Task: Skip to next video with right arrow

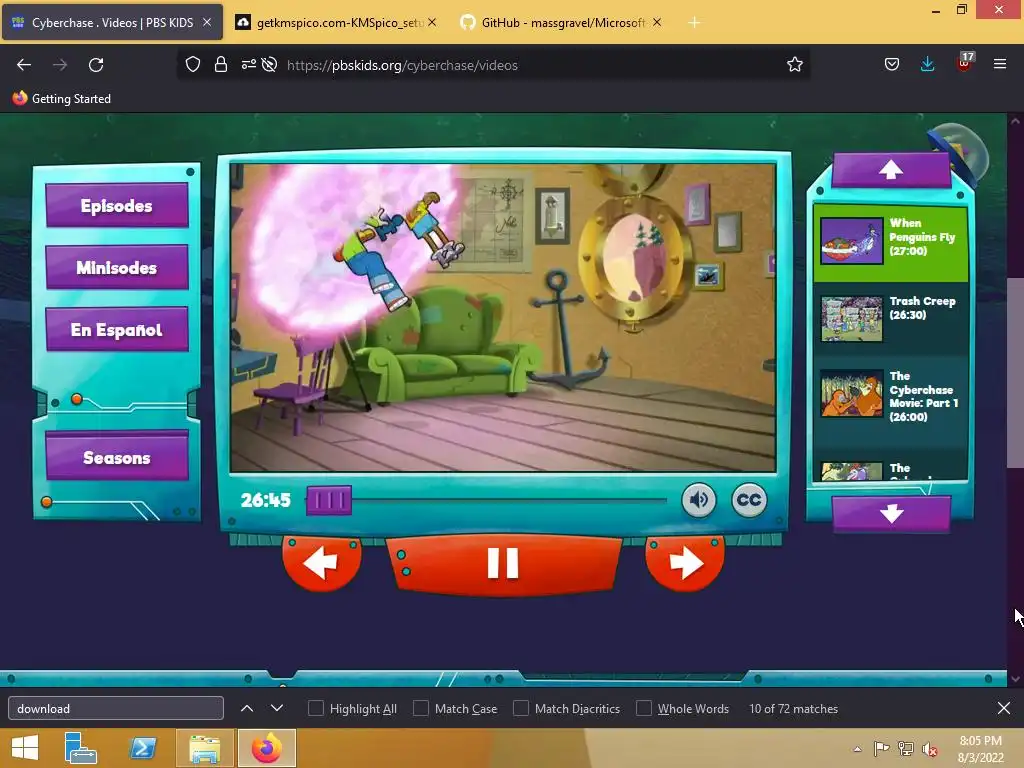Action: click(x=684, y=563)
